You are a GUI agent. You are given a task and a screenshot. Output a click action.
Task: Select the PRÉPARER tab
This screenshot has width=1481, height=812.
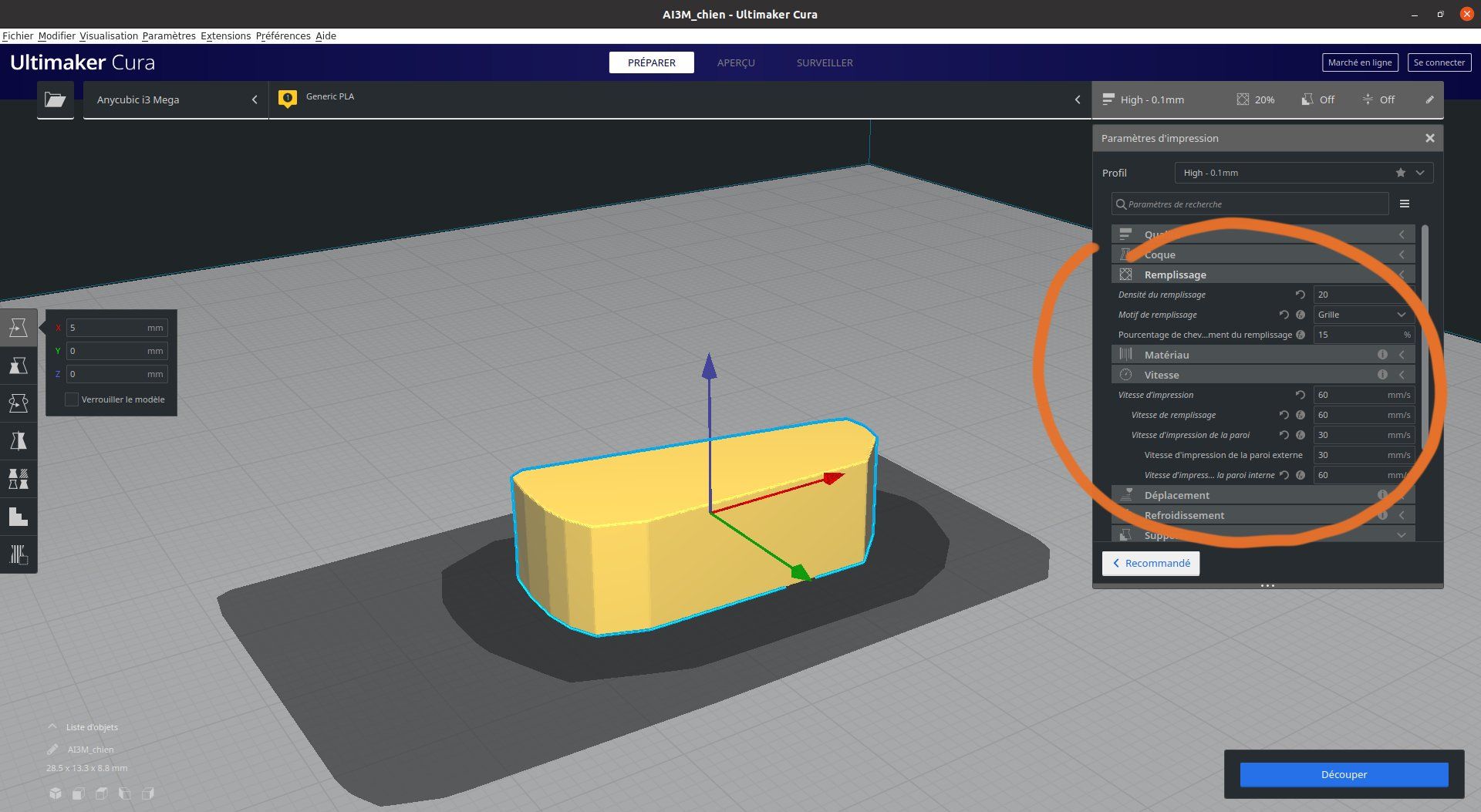tap(652, 62)
